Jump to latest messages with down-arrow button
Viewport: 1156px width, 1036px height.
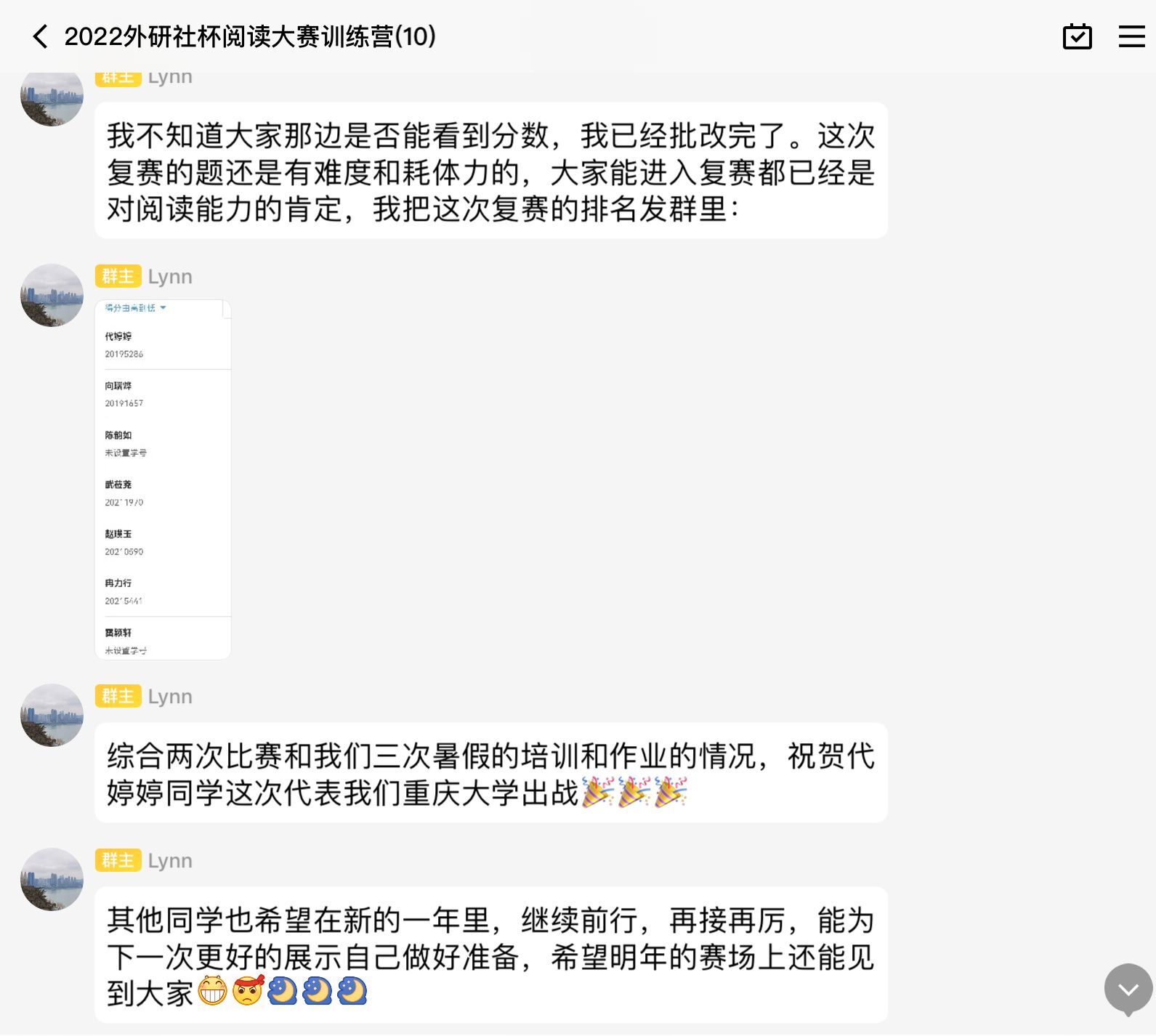click(x=1128, y=989)
